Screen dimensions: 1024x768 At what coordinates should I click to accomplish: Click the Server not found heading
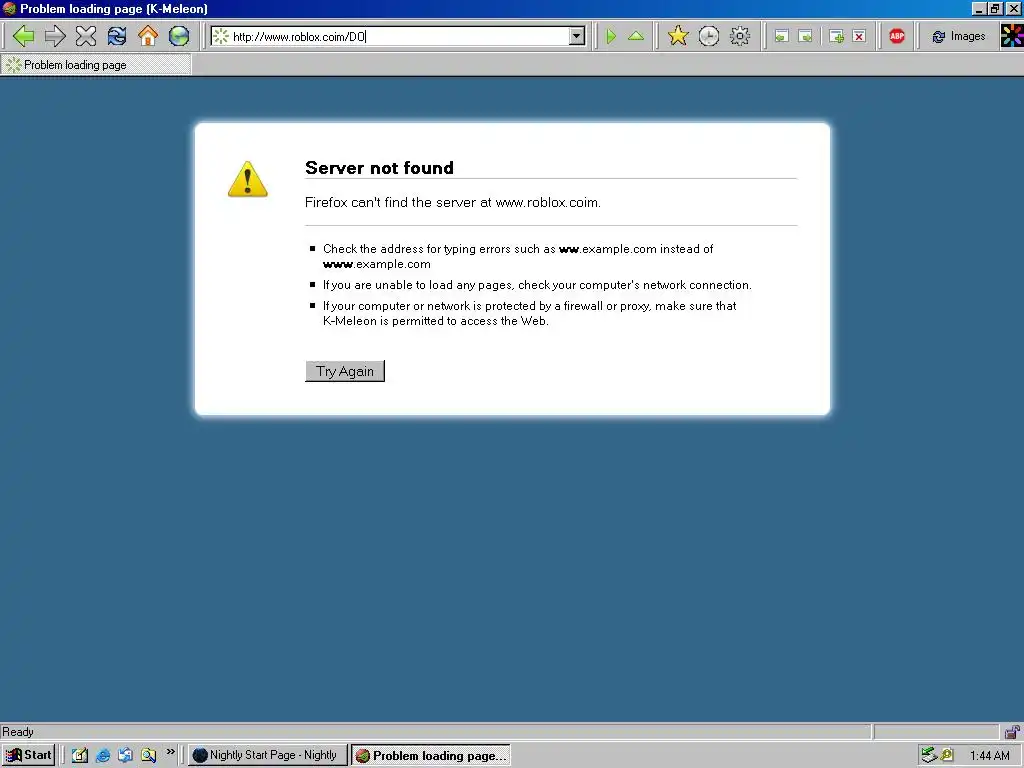(379, 168)
